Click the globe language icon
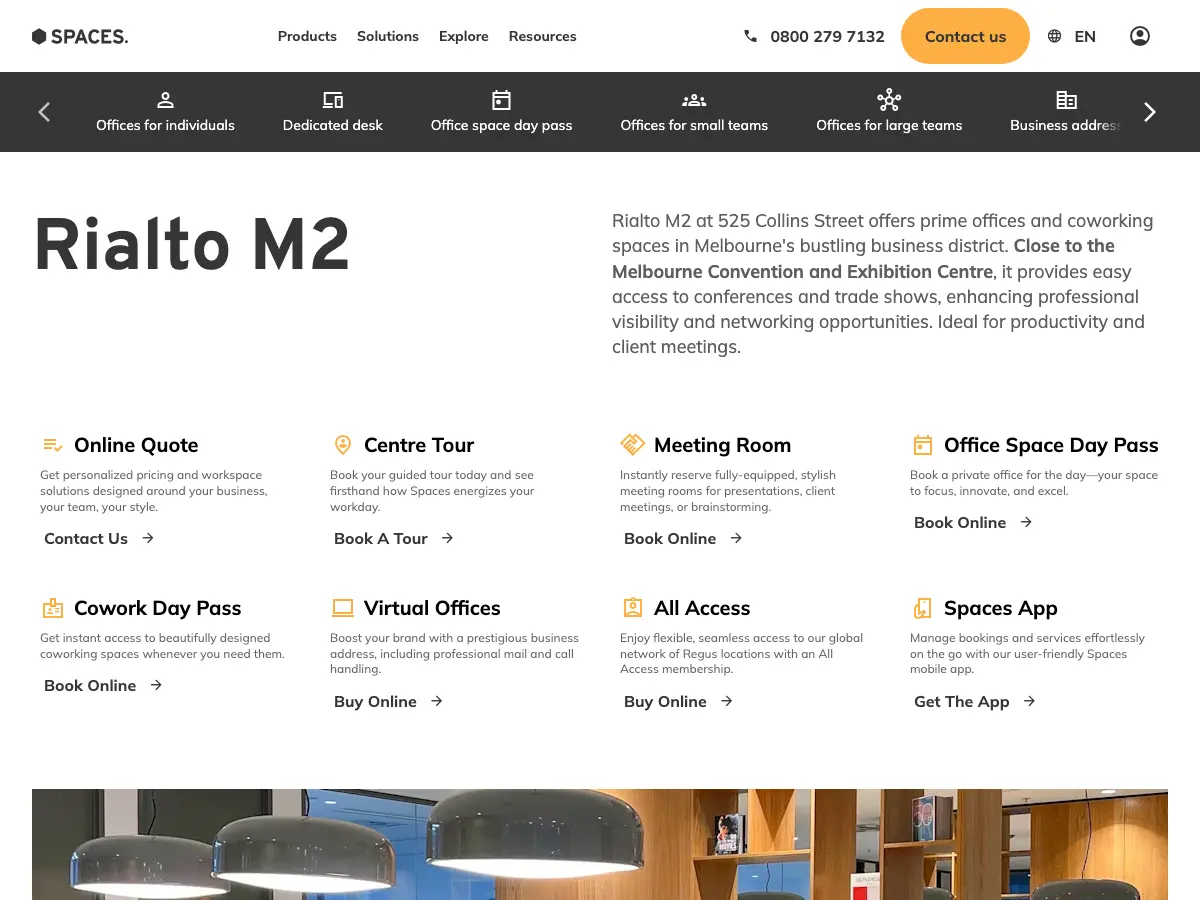 1054,36
